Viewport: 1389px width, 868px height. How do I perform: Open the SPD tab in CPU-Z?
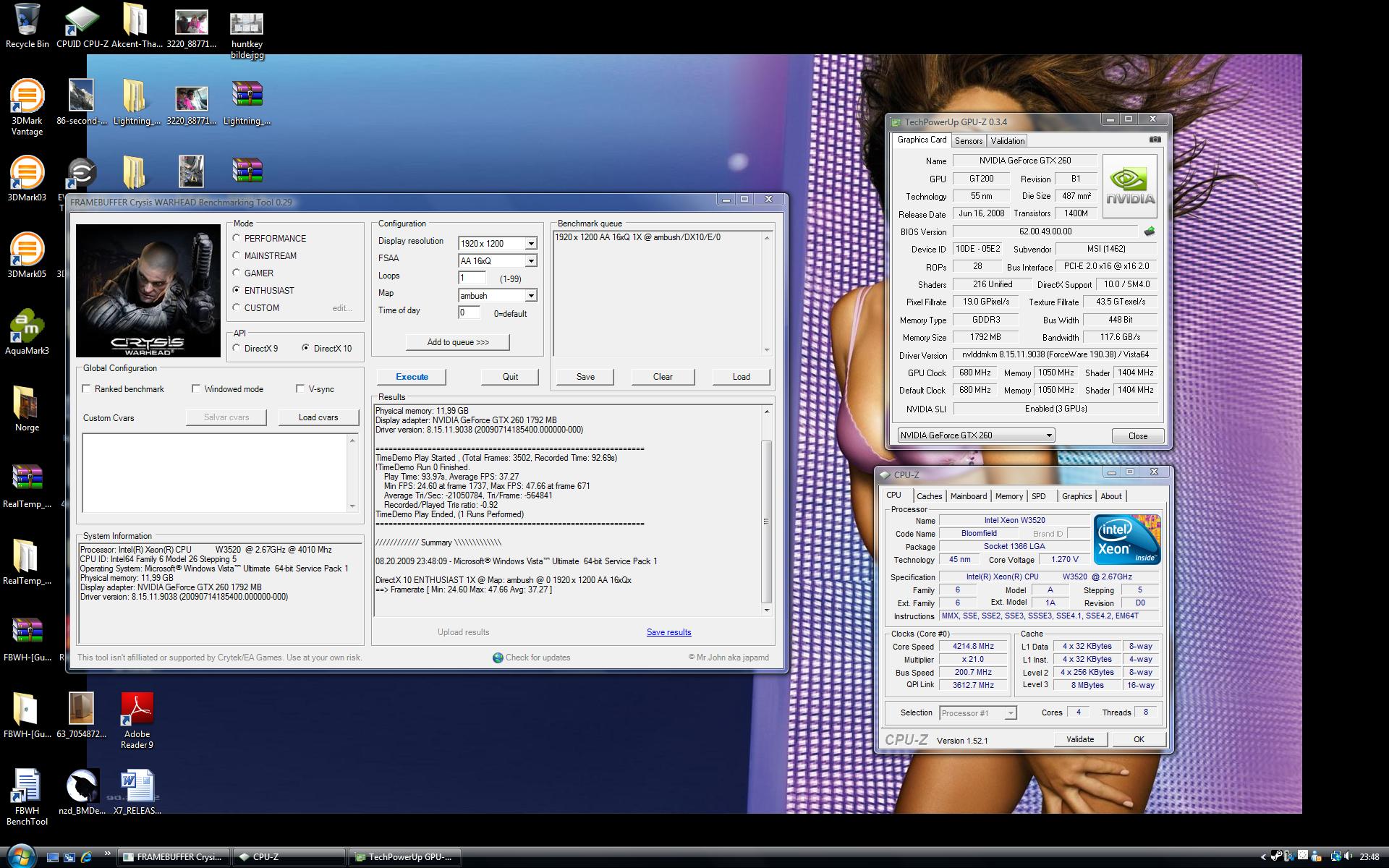point(1039,496)
